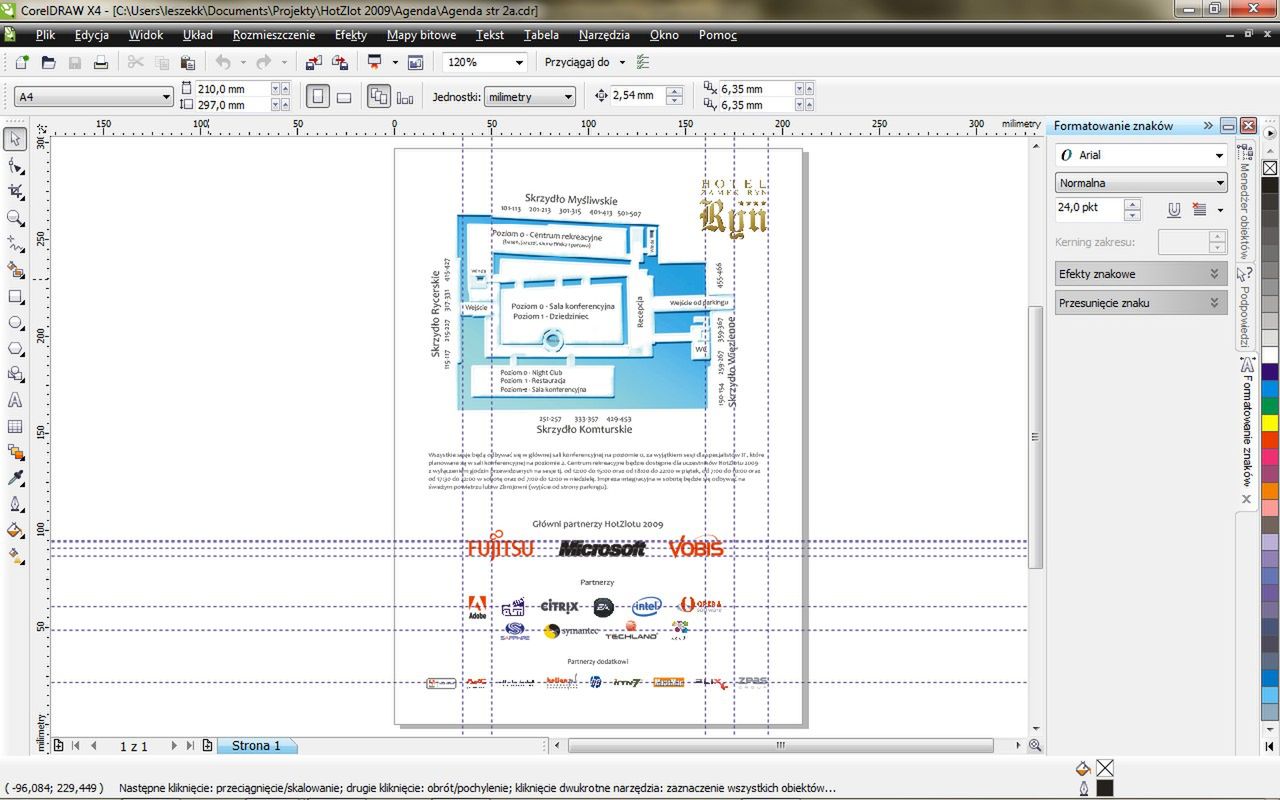Select the Freehand curve tool
1280x800 pixels.
pyautogui.click(x=15, y=244)
